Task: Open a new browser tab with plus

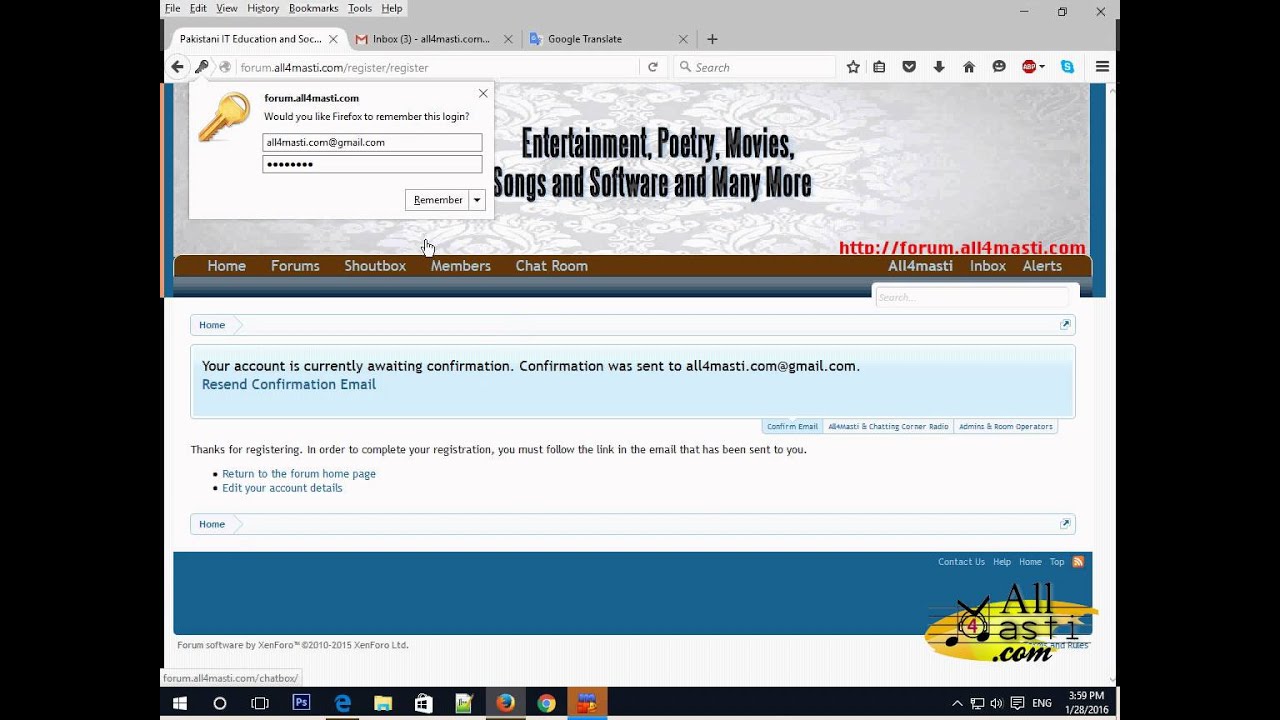Action: click(712, 39)
